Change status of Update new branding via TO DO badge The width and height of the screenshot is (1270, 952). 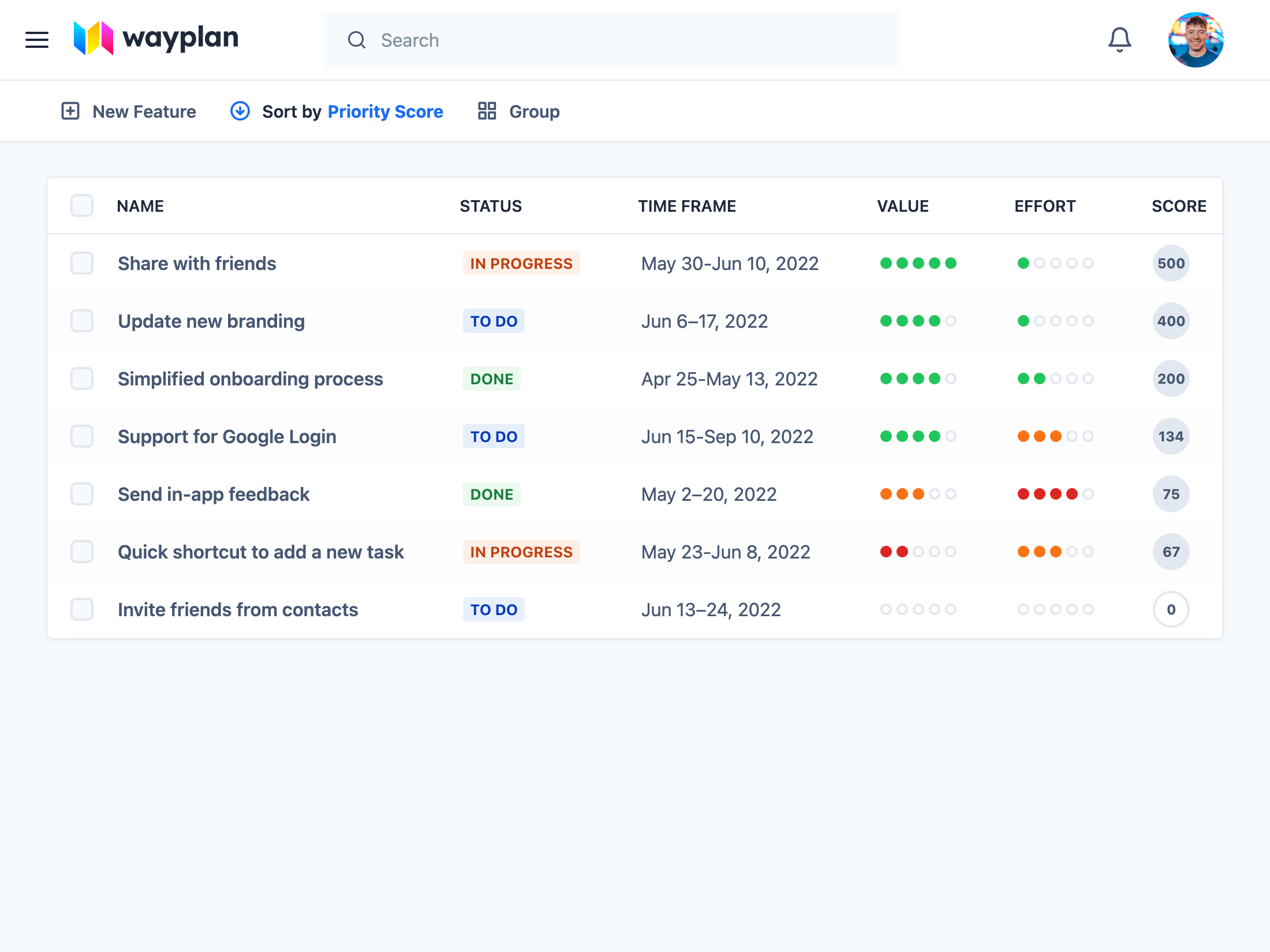tap(494, 321)
